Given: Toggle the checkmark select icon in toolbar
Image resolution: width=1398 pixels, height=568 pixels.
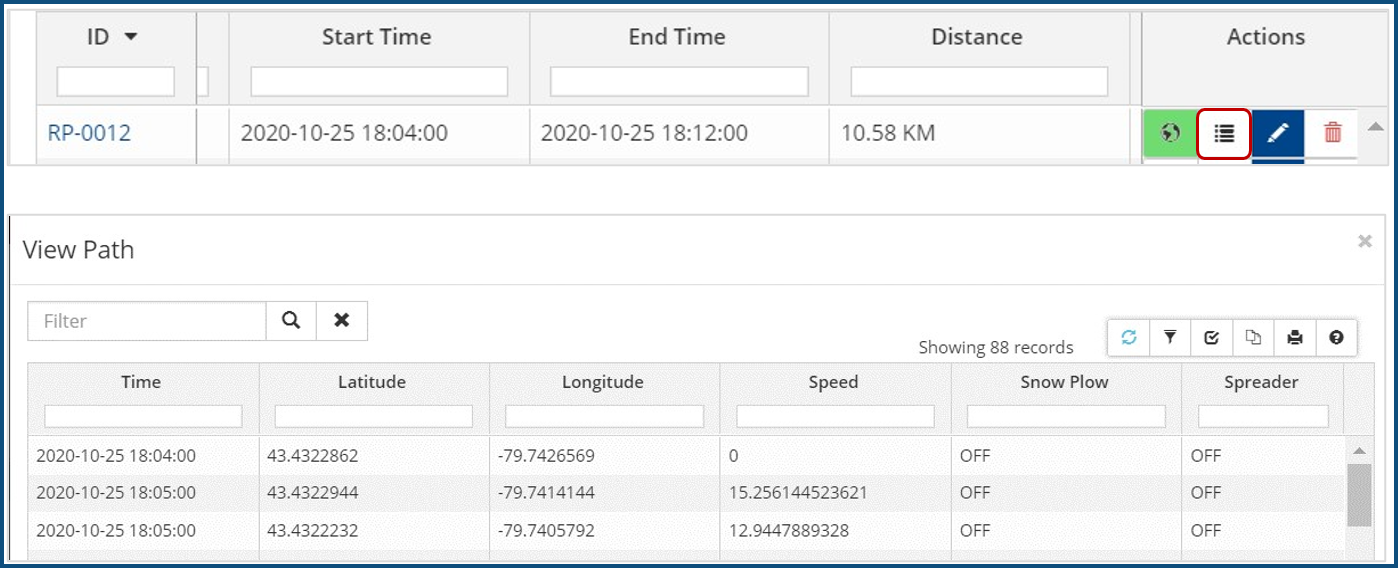Looking at the screenshot, I should (x=1212, y=338).
